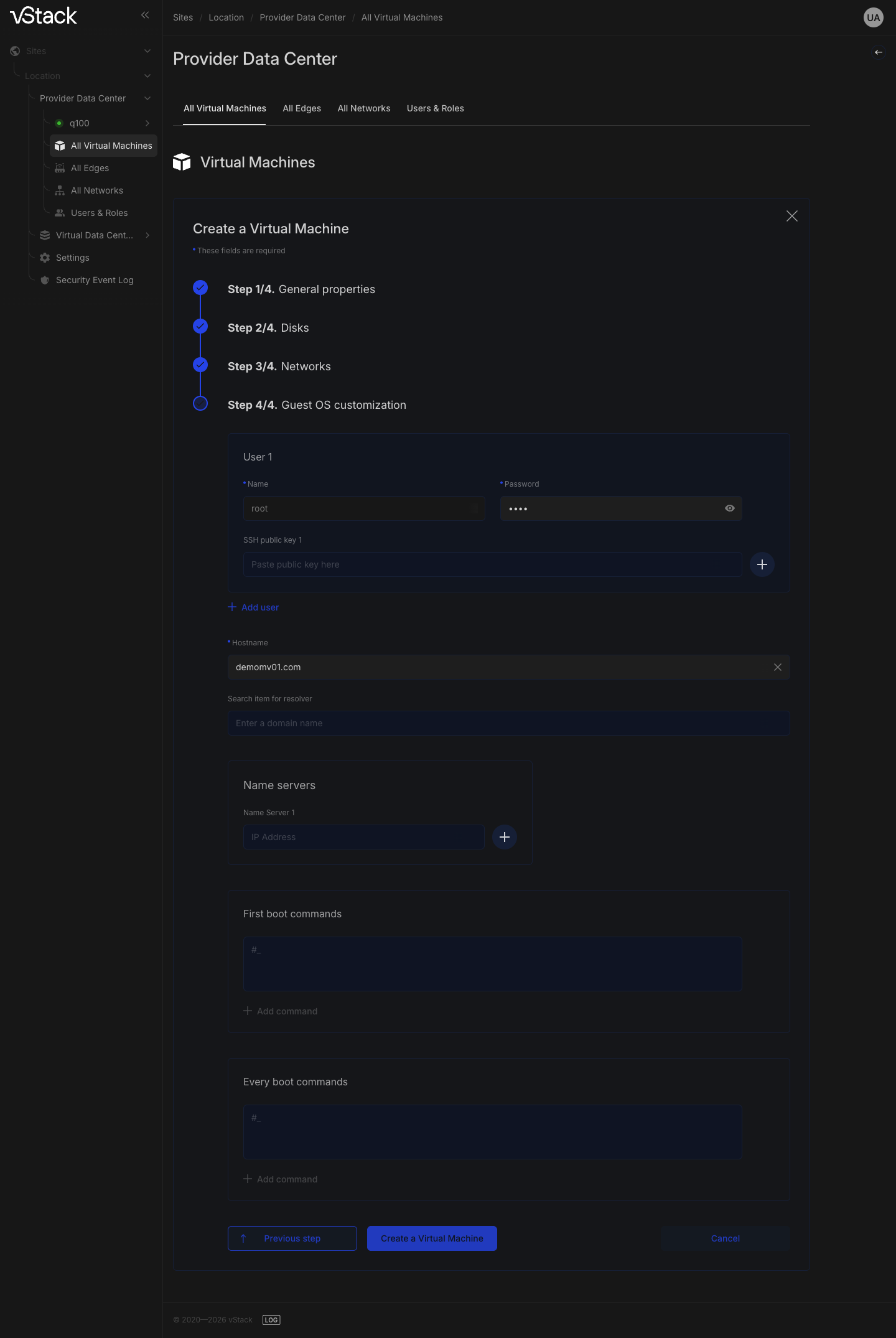Click the Sites globe icon in sidebar
Screen dimensions: 896x1338
15,51
